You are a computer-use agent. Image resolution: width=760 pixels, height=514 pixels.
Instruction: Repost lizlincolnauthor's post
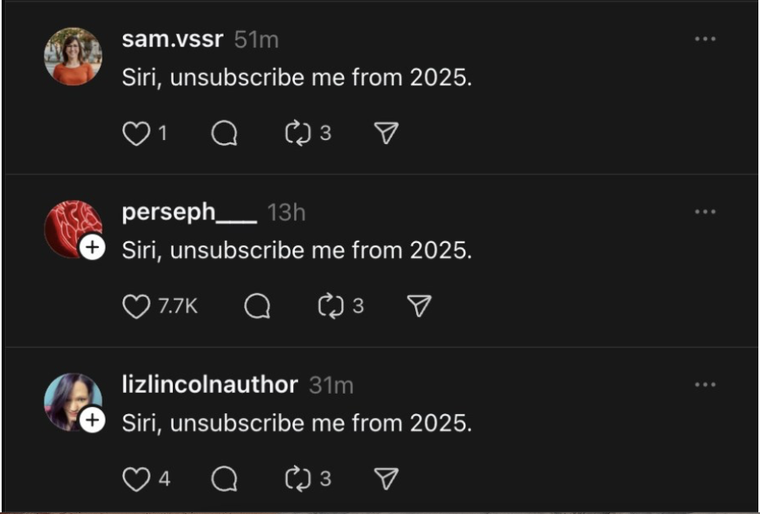click(299, 479)
